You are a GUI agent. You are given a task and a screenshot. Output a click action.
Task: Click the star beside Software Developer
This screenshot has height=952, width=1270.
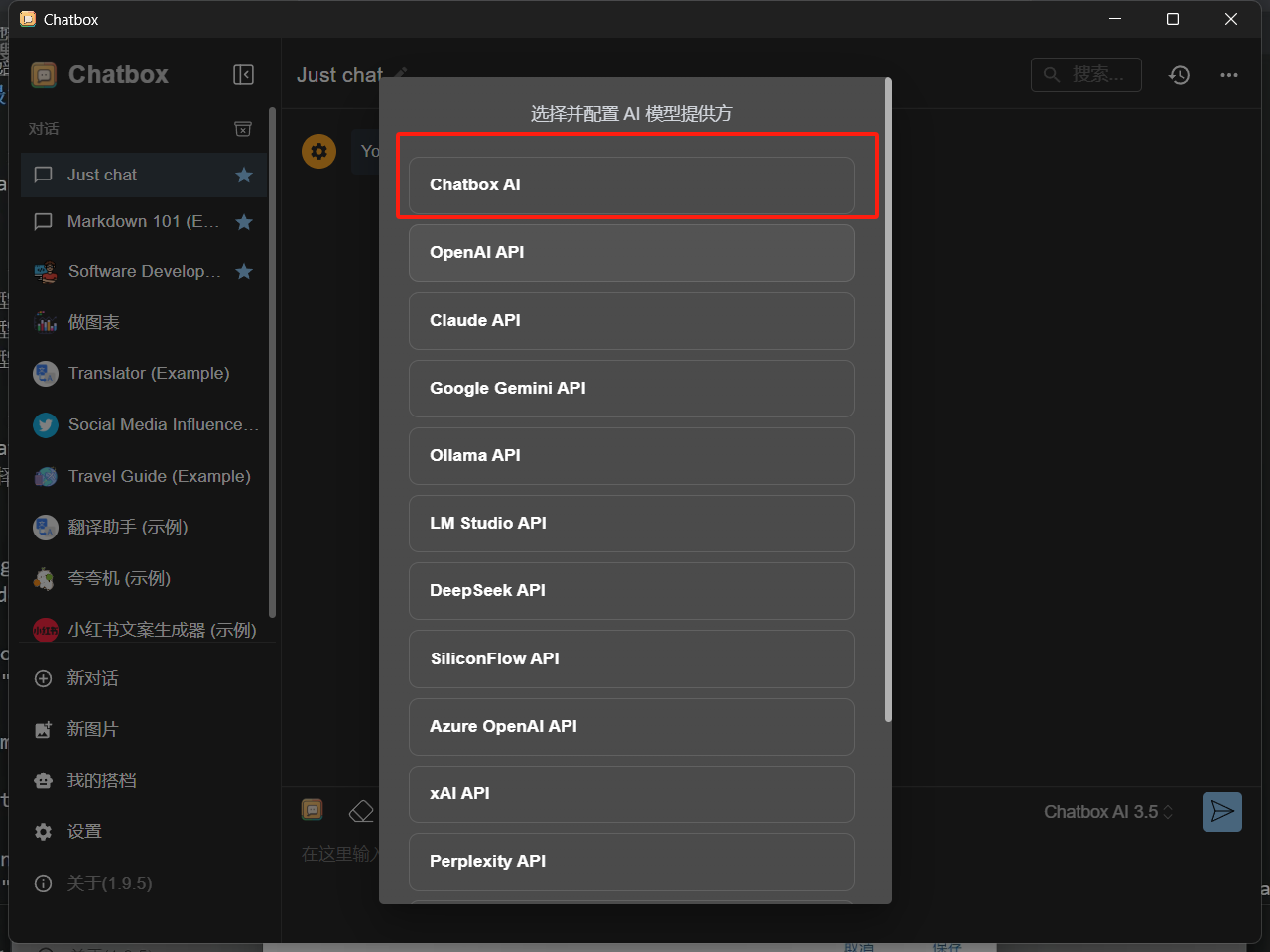(244, 271)
